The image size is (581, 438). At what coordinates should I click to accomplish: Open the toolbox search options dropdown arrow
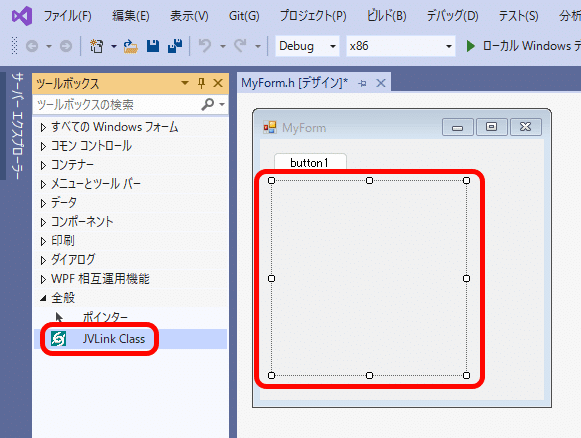(x=222, y=104)
